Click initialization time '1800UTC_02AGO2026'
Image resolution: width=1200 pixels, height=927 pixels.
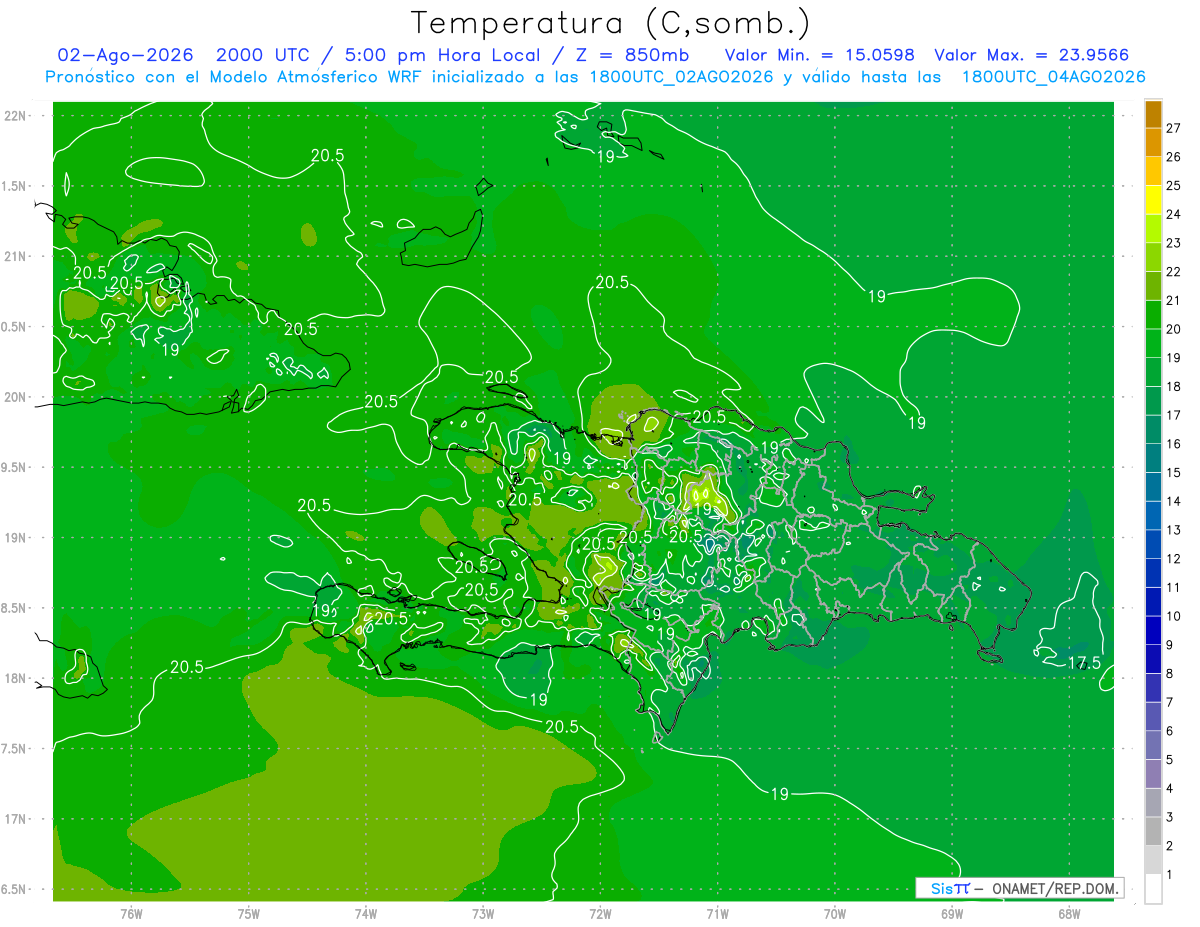681,77
